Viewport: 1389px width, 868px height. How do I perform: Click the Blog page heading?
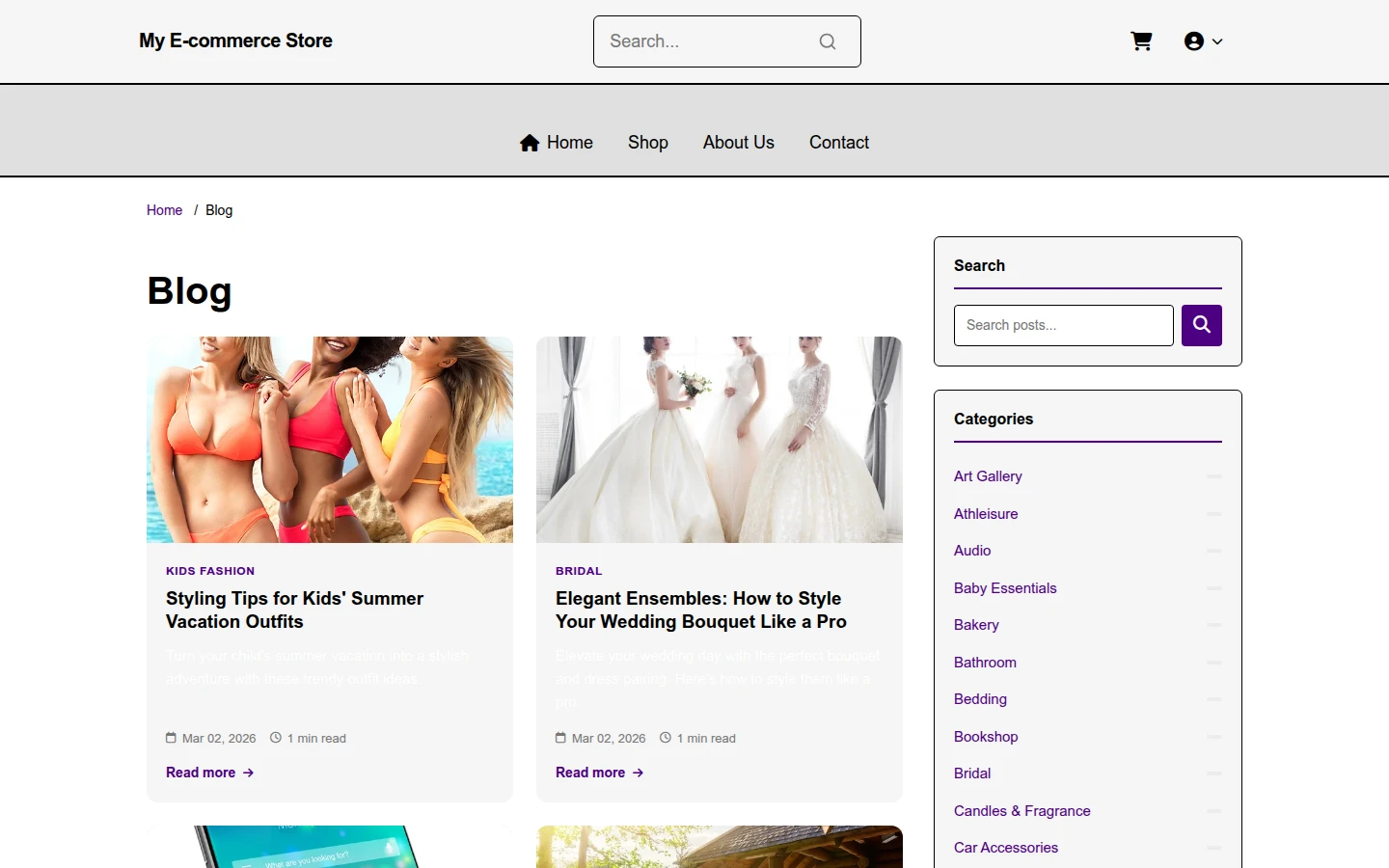point(189,290)
